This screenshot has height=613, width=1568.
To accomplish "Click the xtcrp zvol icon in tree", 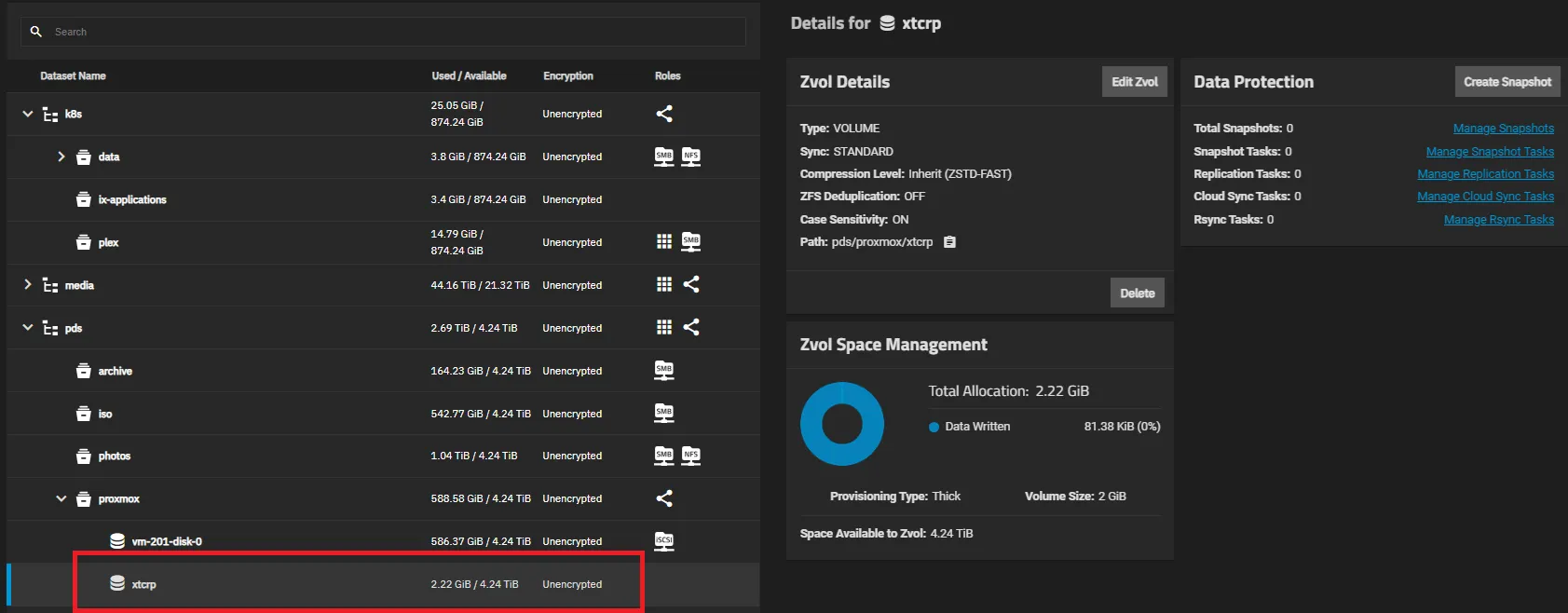I will pyautogui.click(x=117, y=583).
